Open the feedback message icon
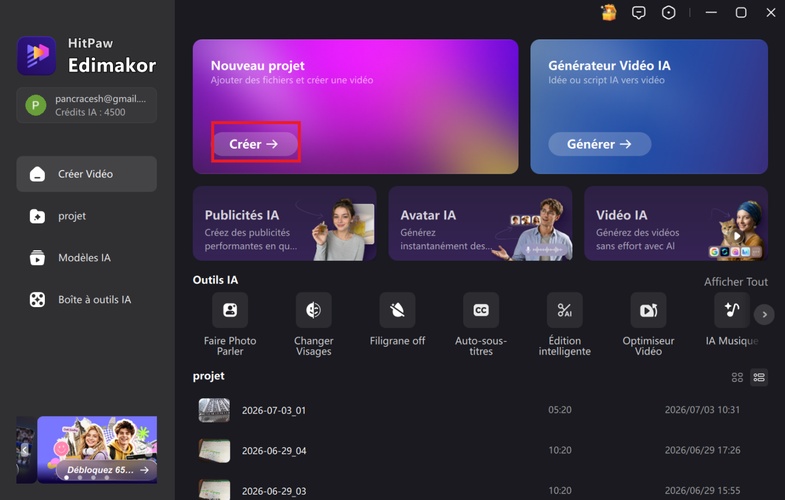Viewport: 785px width, 500px height. [x=638, y=13]
